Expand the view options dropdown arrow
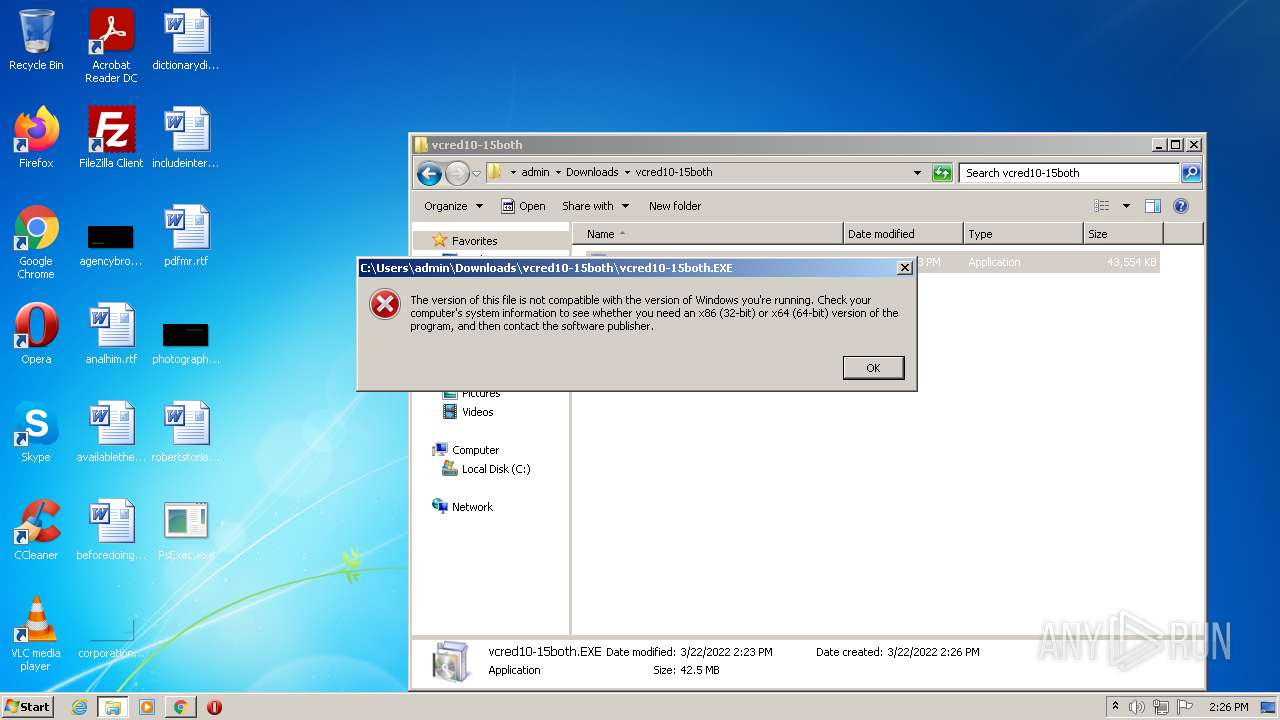The width and height of the screenshot is (1280, 720). (x=1126, y=206)
